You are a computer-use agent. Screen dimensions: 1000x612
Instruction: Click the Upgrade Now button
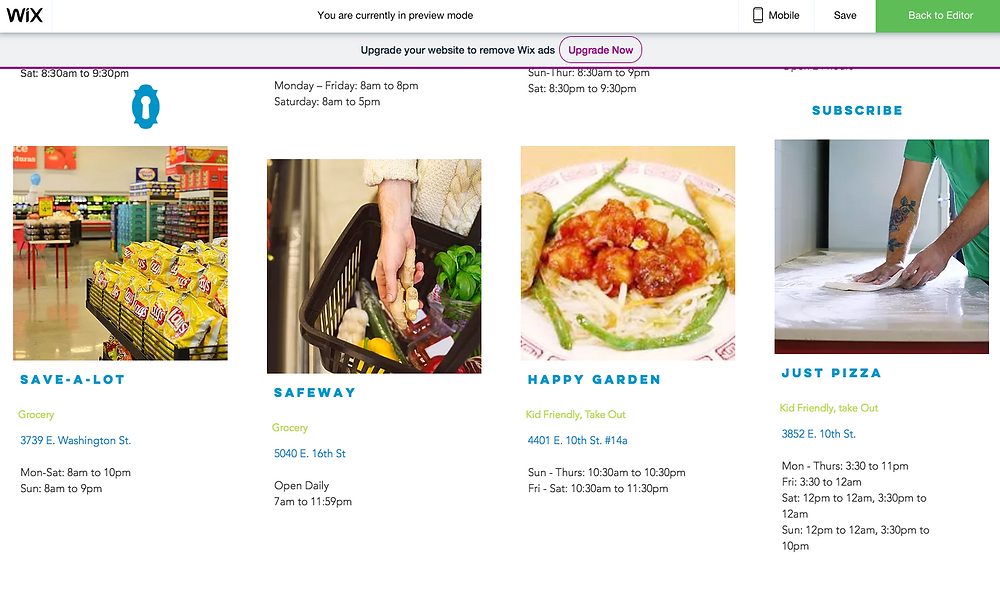tap(600, 50)
